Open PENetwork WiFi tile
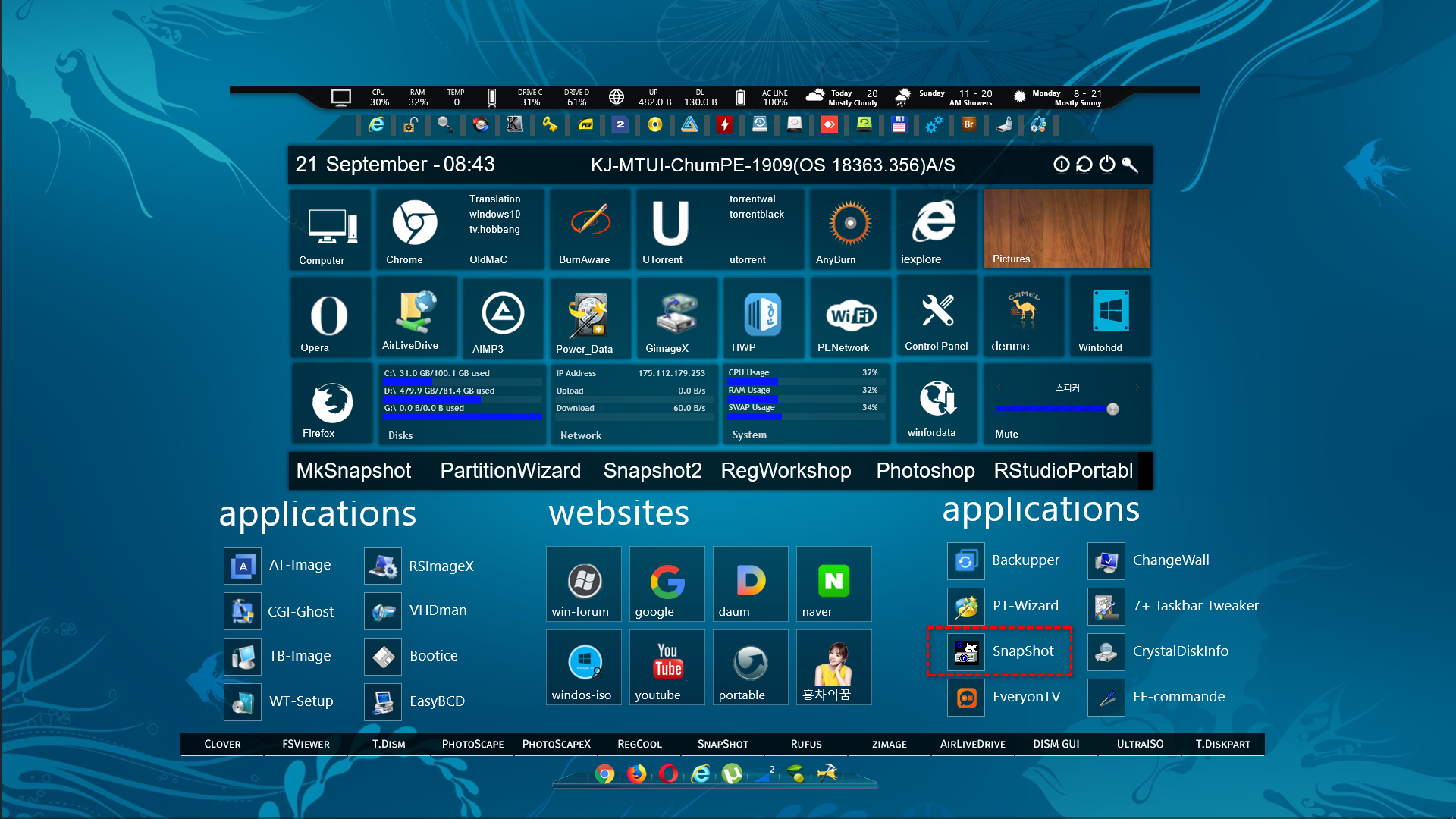 (850, 317)
